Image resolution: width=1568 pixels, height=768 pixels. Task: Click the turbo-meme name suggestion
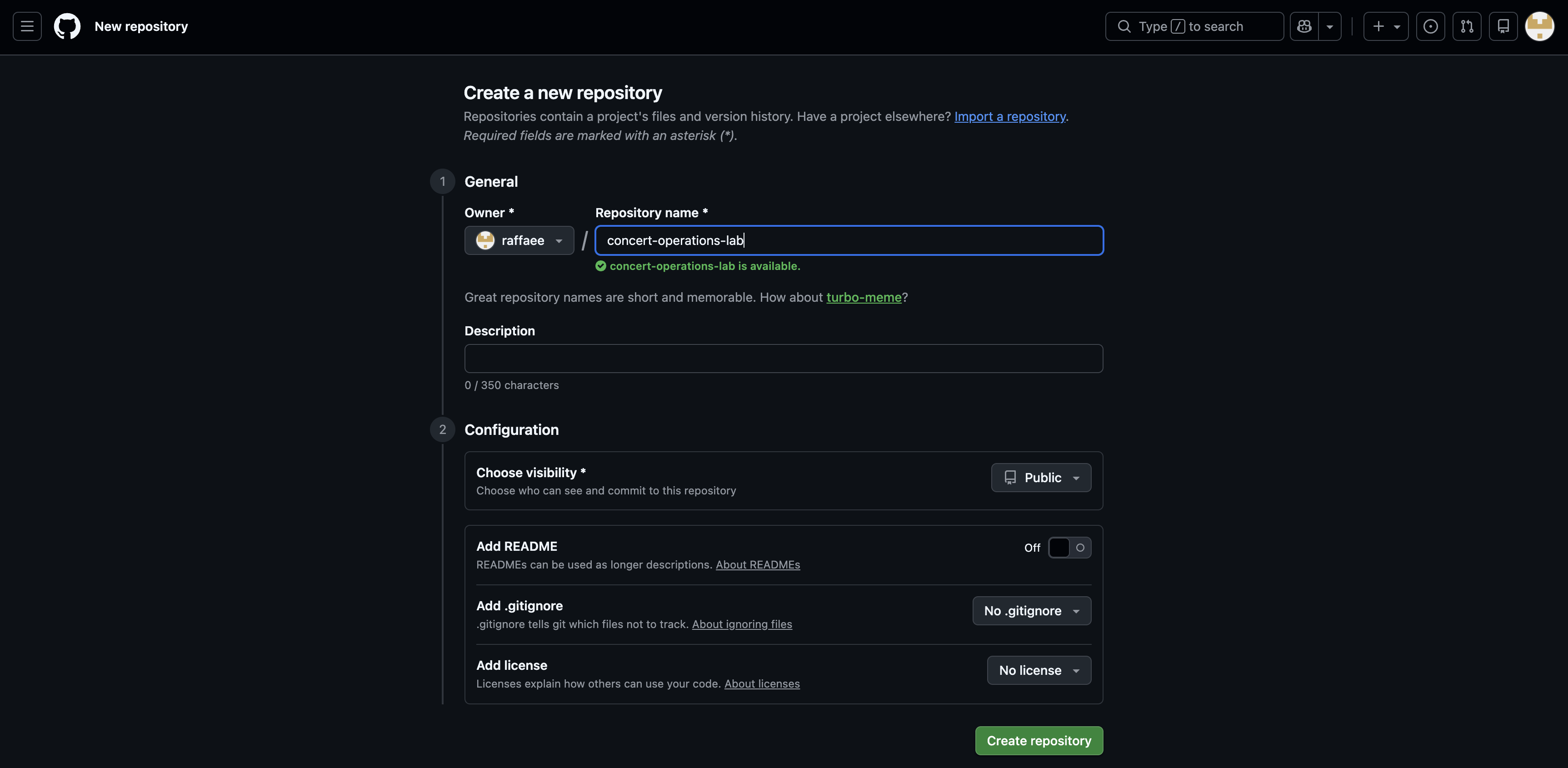pyautogui.click(x=863, y=297)
